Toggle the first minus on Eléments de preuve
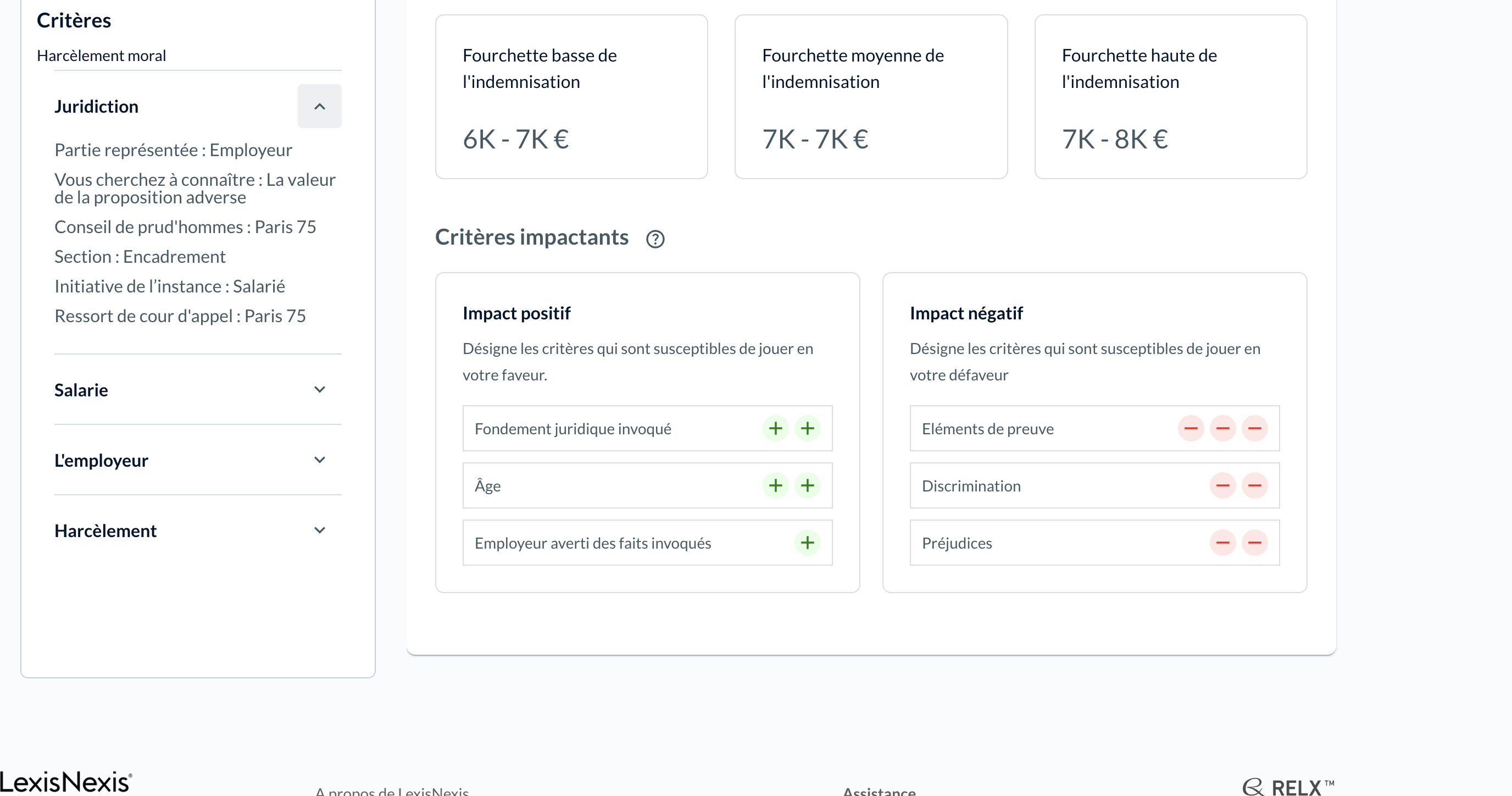This screenshot has height=796, width=1512. coord(1191,428)
